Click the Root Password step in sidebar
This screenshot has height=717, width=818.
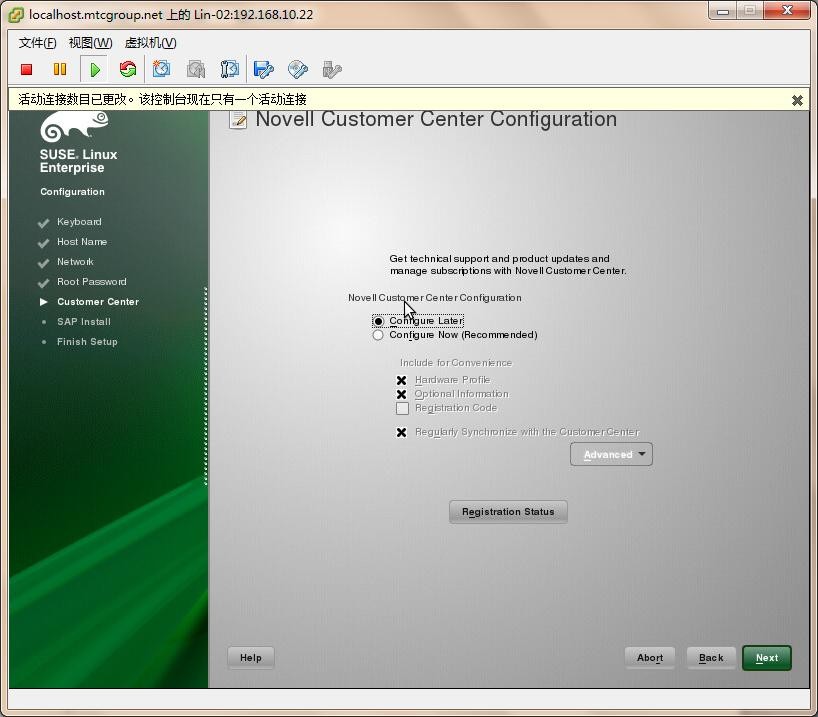pos(91,282)
